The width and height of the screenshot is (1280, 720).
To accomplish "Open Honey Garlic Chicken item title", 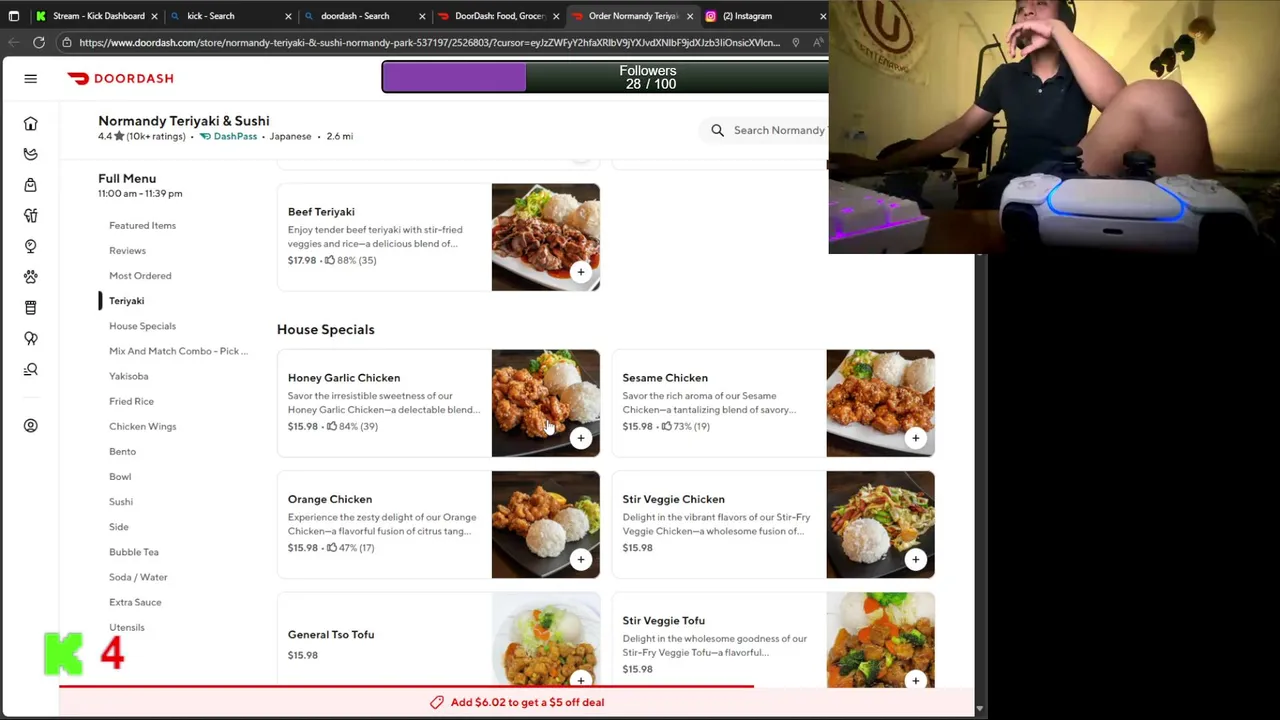I will click(x=344, y=378).
